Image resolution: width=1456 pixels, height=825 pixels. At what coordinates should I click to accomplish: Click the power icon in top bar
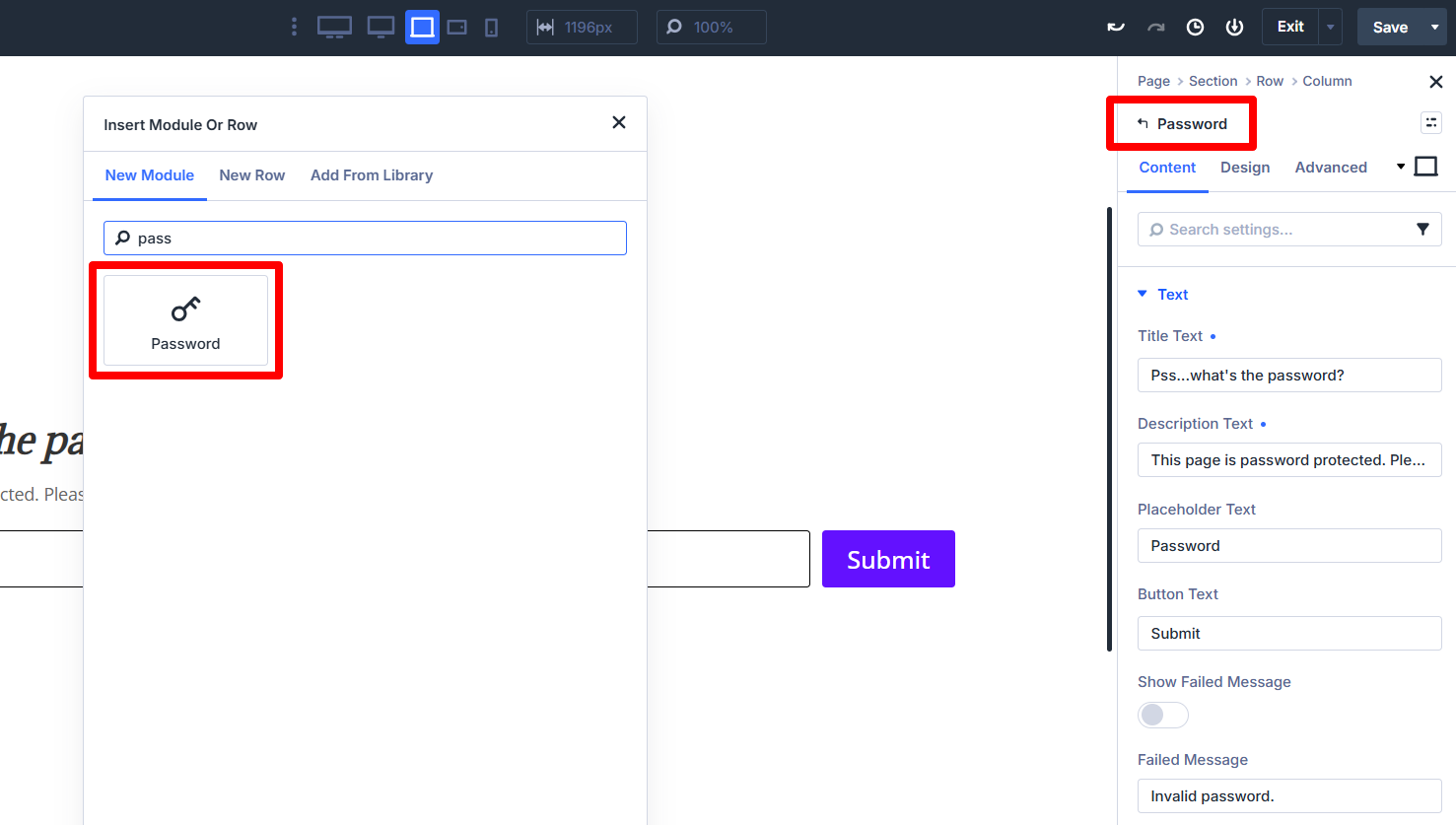tap(1234, 27)
